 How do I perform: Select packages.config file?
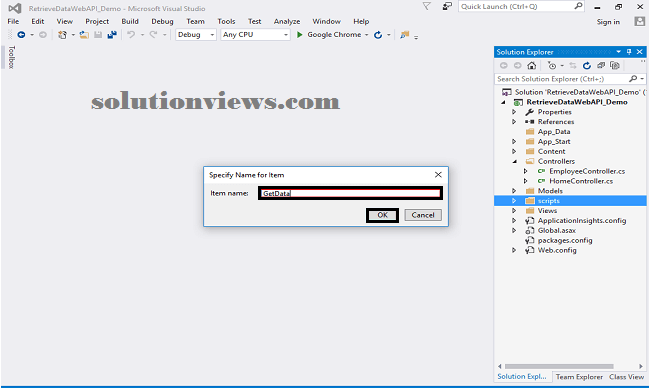coord(565,240)
